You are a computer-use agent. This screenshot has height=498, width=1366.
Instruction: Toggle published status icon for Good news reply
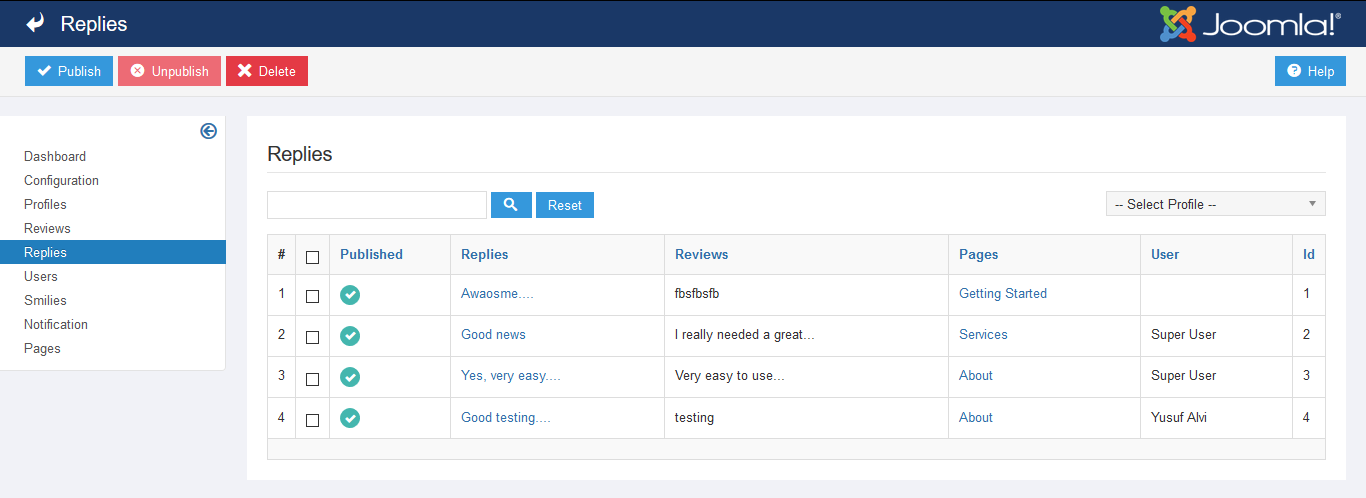pos(350,336)
